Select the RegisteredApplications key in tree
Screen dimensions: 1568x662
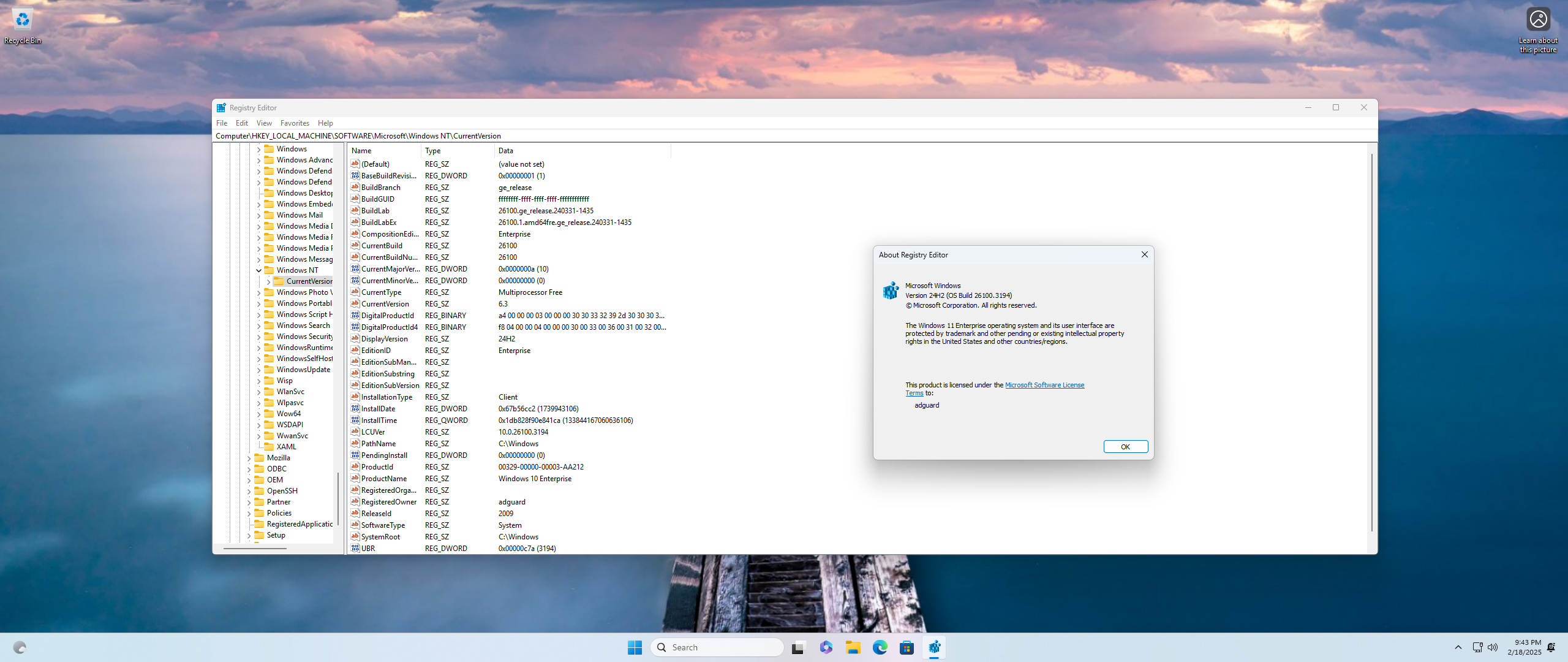(x=300, y=524)
